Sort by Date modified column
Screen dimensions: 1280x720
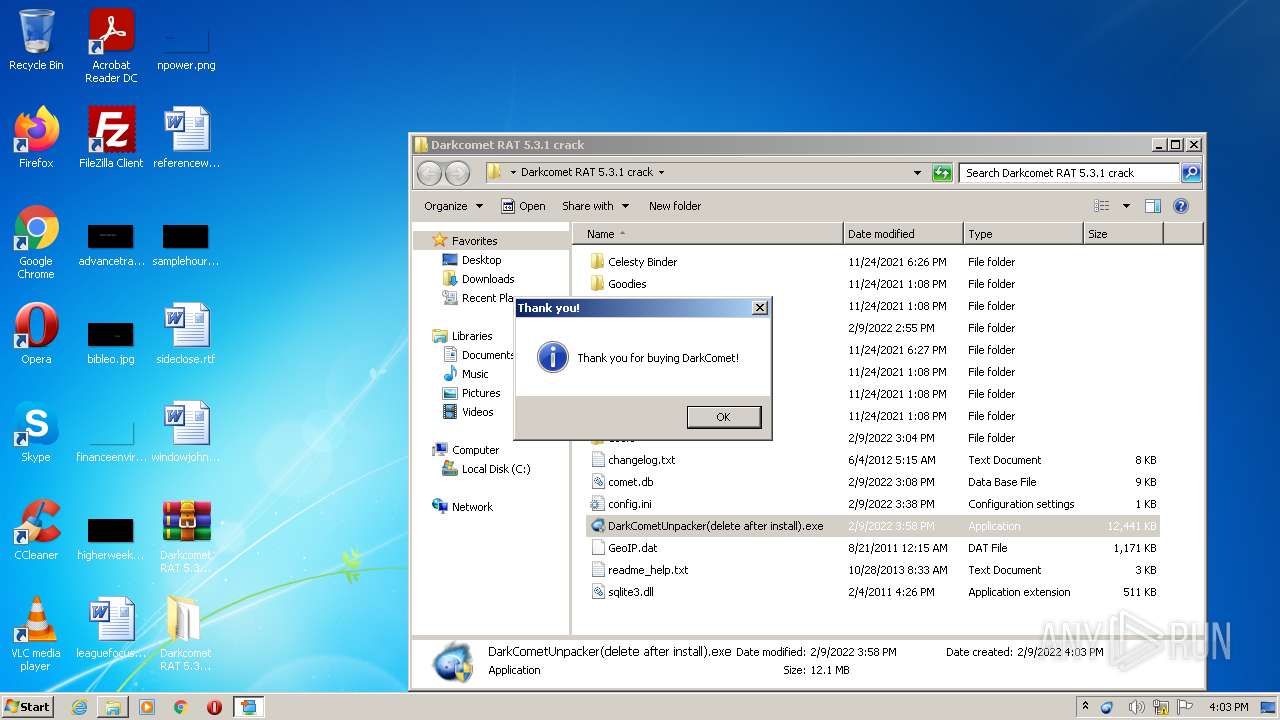point(903,234)
